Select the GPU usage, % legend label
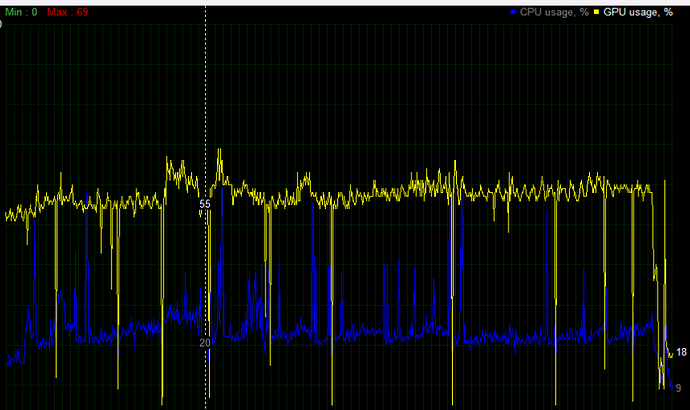690x410 pixels. 638,12
